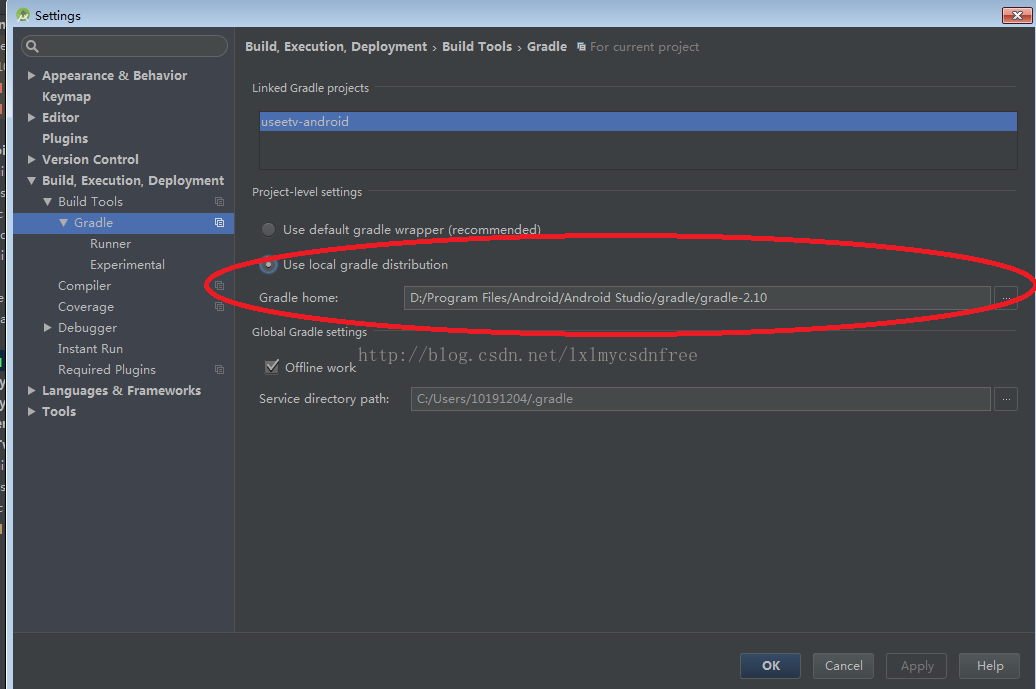Click the Help button
The width and height of the screenshot is (1036, 689).
tap(989, 666)
